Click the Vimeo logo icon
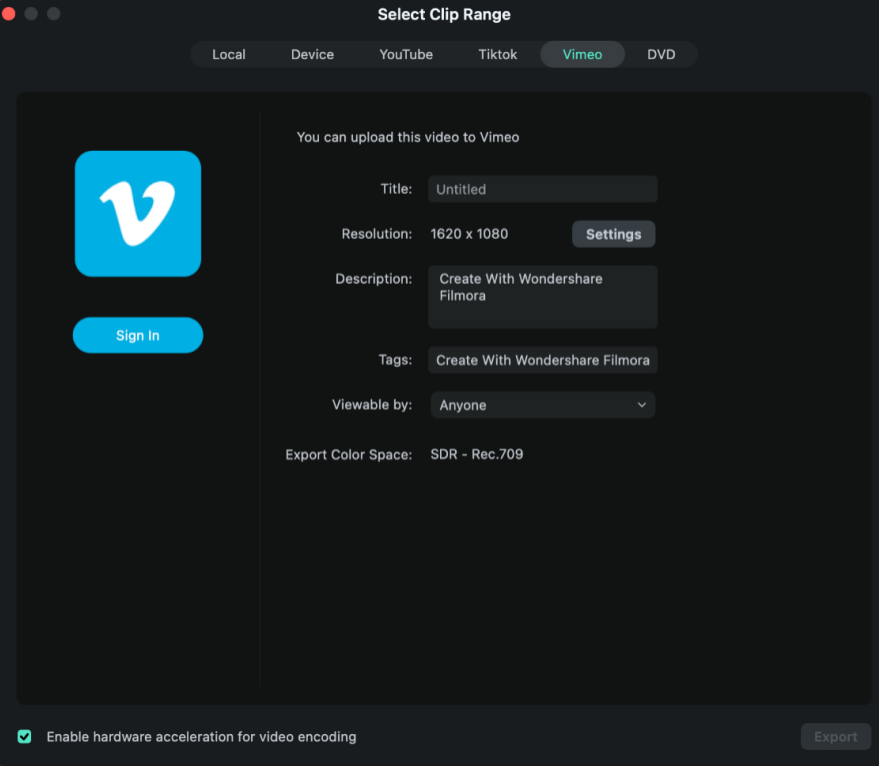880x767 pixels. (x=138, y=213)
